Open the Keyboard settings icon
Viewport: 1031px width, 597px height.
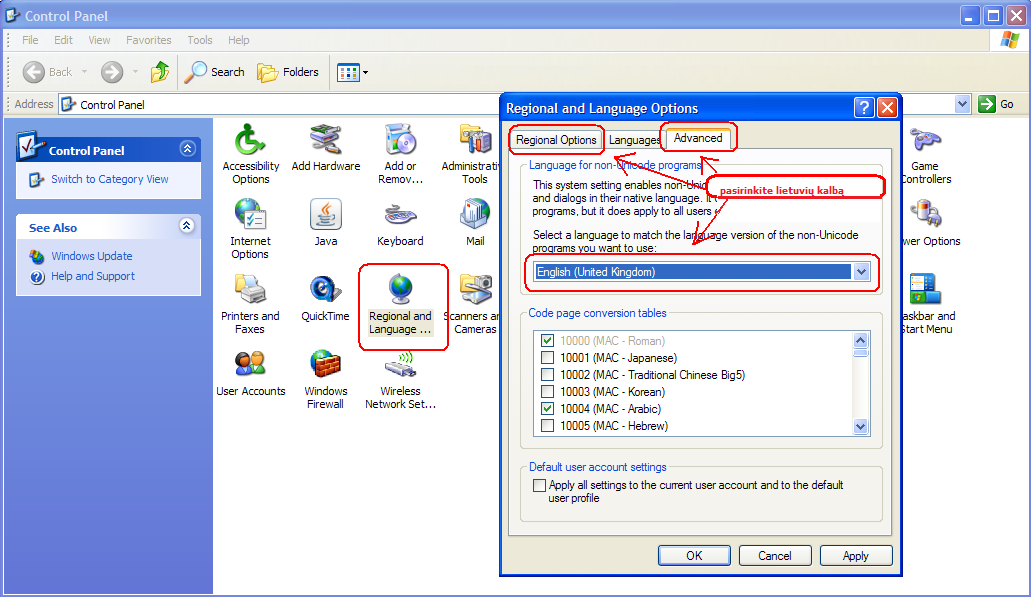pos(400,215)
